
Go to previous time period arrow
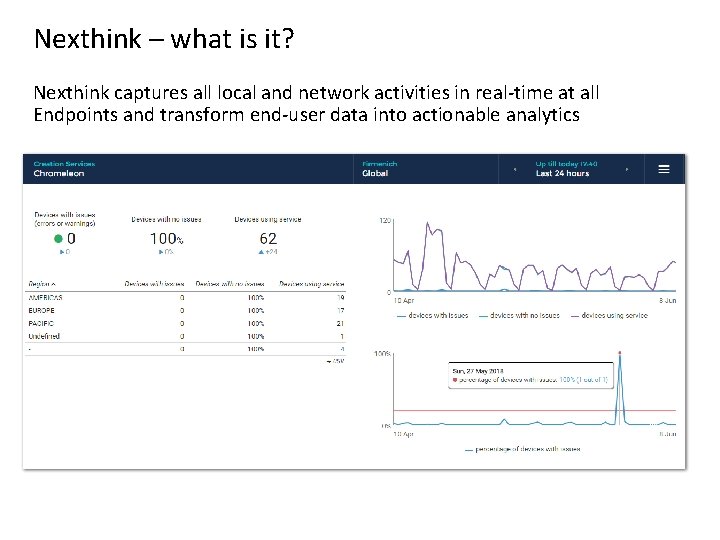(515, 169)
